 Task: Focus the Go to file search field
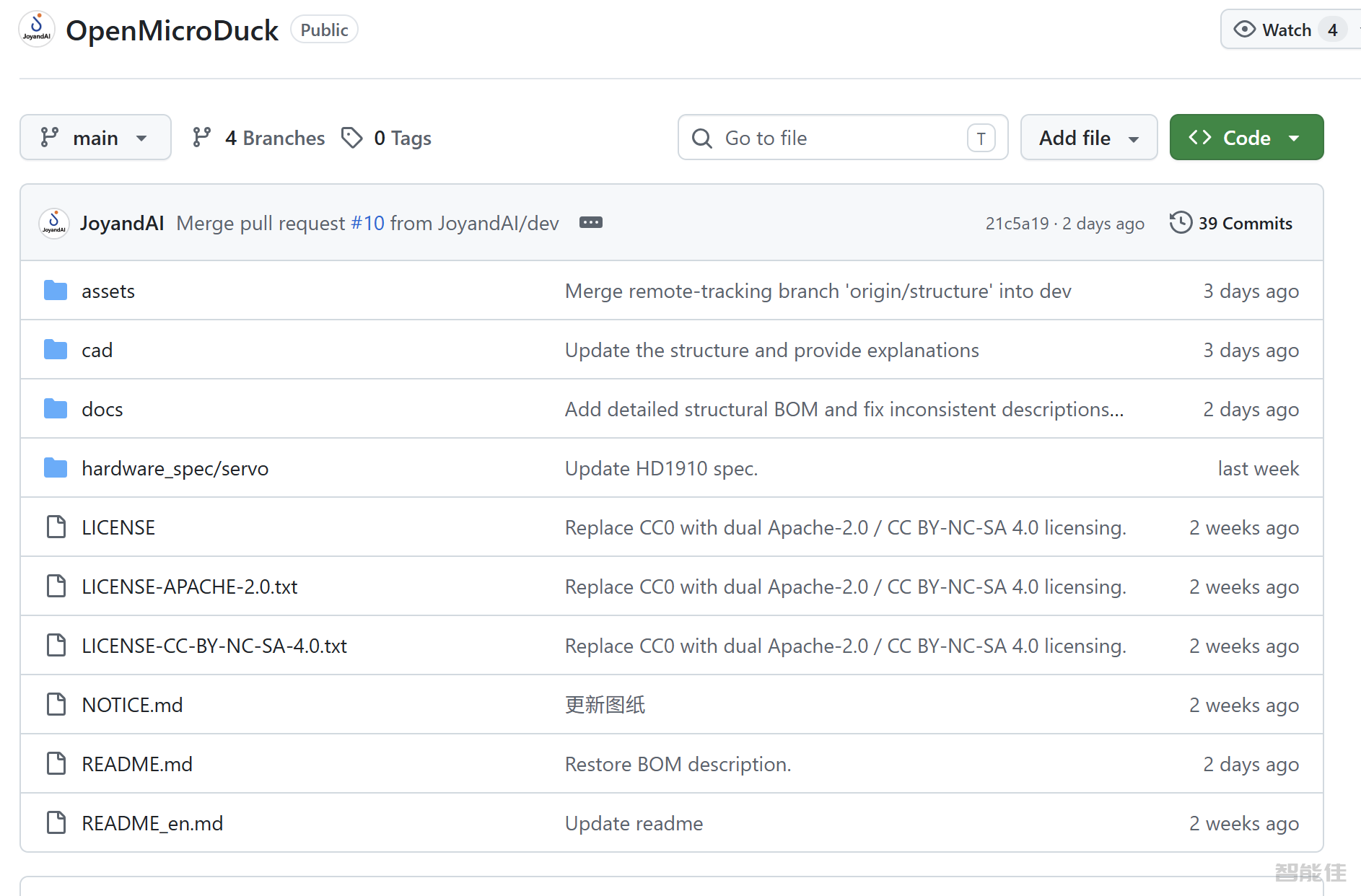pos(843,137)
